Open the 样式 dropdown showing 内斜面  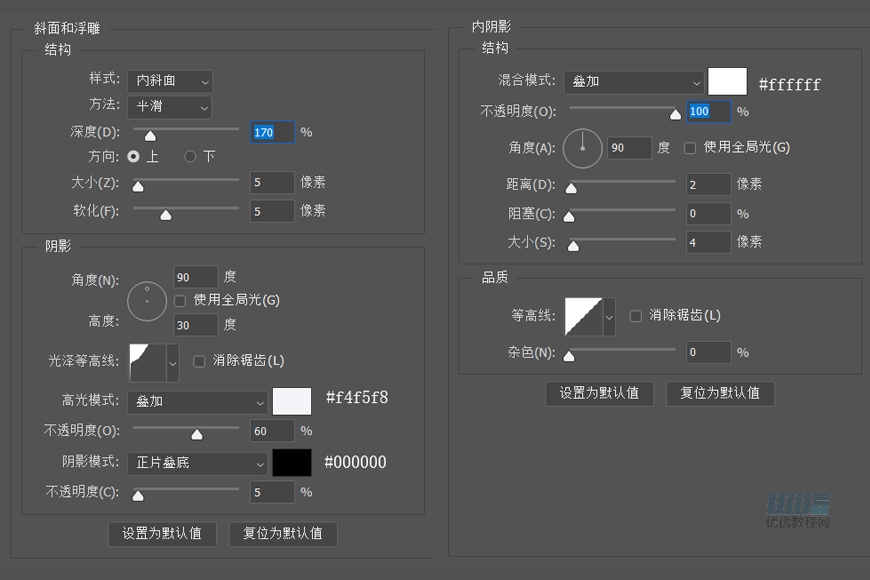tap(169, 81)
